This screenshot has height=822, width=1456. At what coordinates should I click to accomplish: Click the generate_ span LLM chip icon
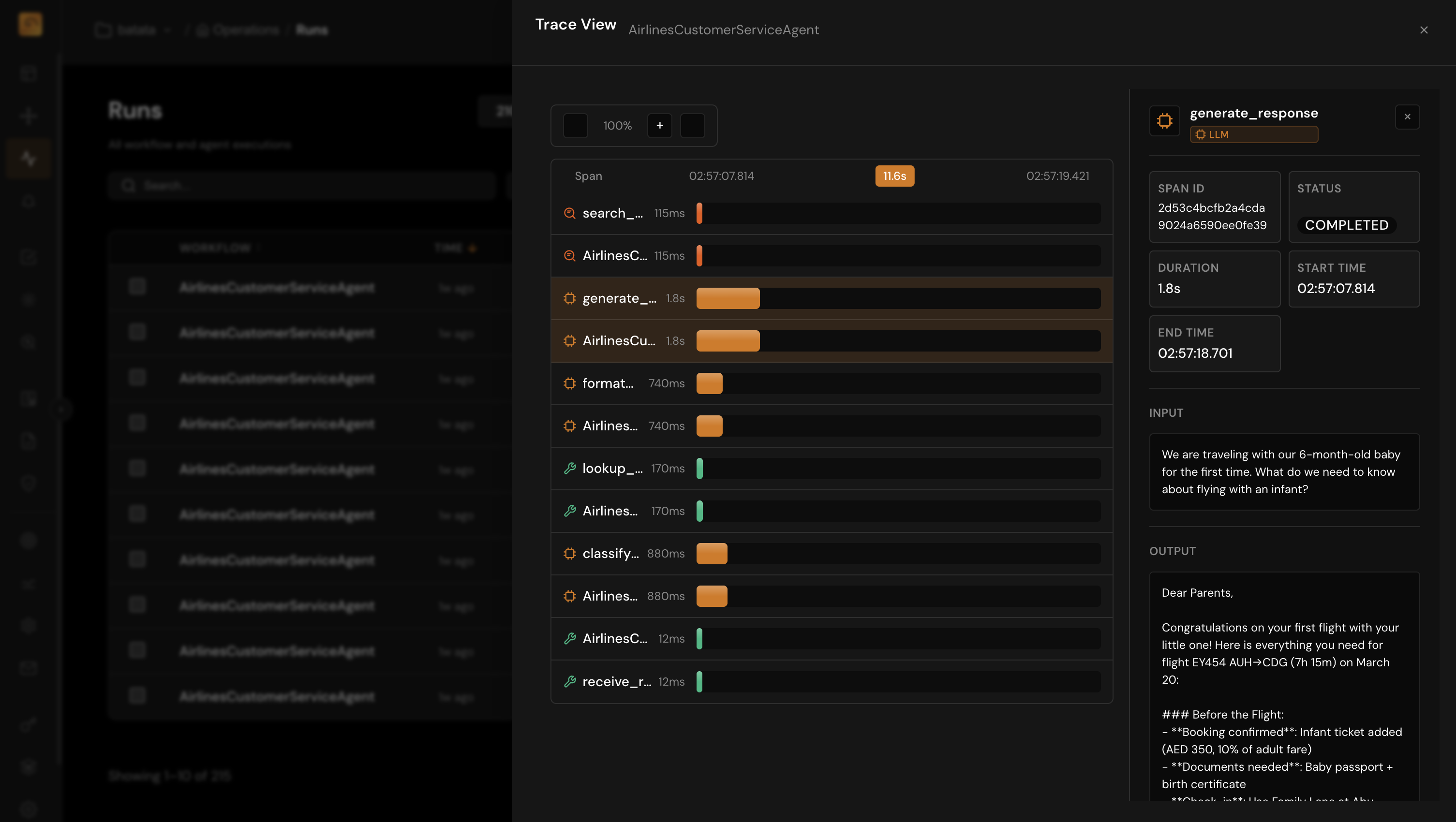(x=569, y=298)
